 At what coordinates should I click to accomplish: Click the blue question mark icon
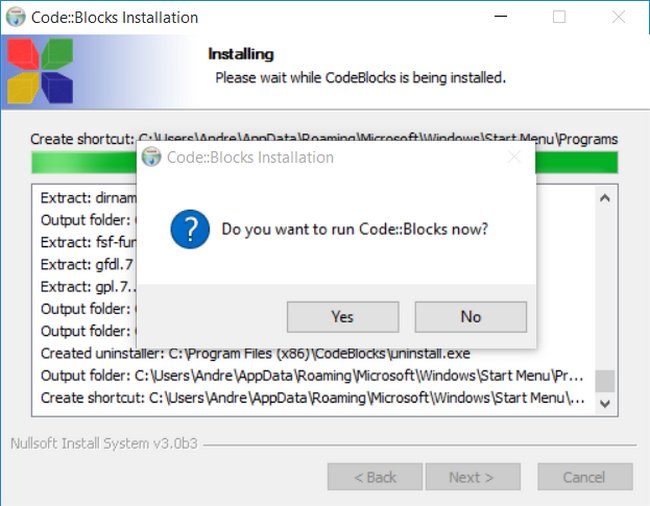[190, 229]
